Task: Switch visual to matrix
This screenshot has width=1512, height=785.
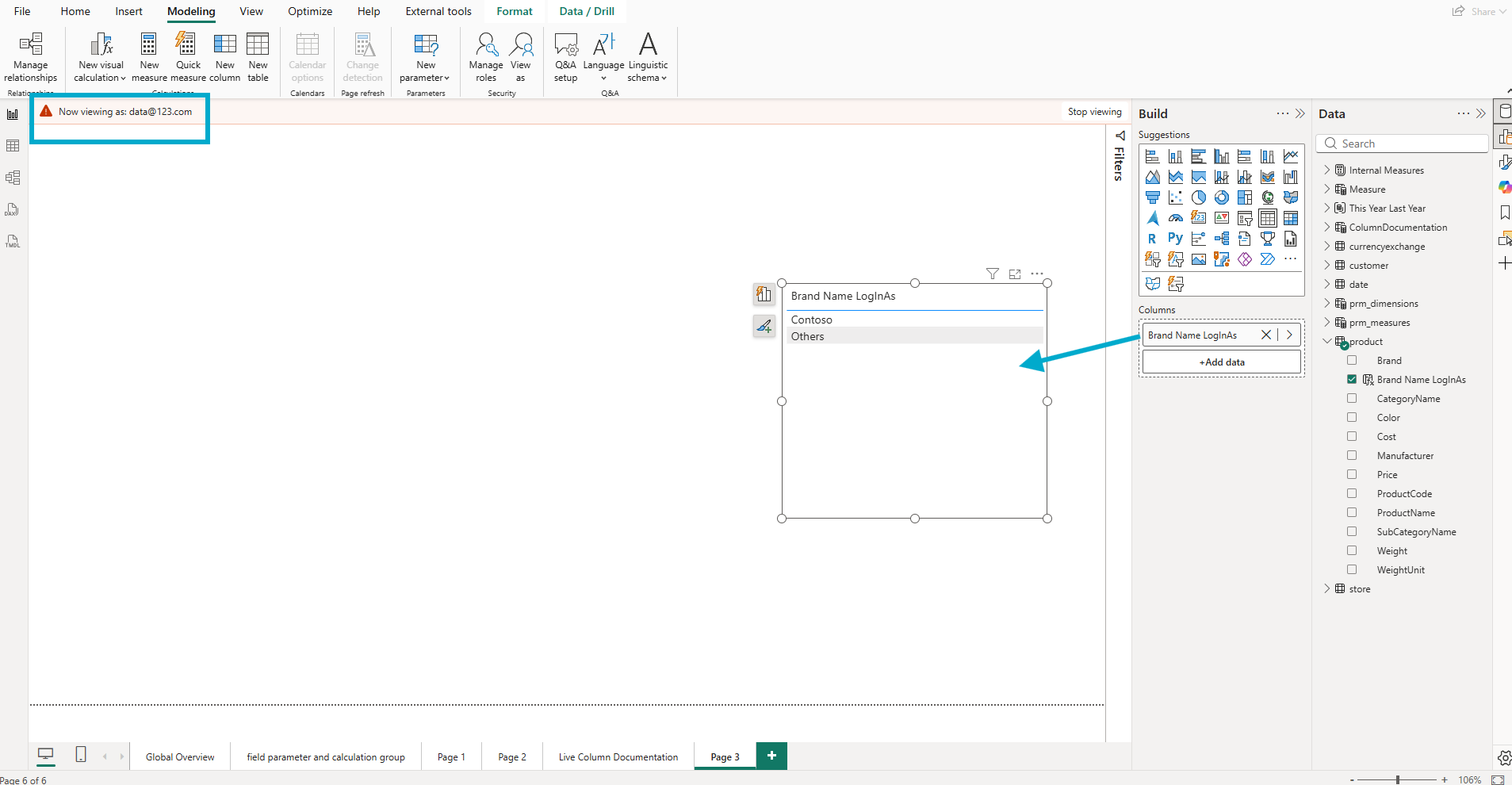Action: coord(1291,218)
